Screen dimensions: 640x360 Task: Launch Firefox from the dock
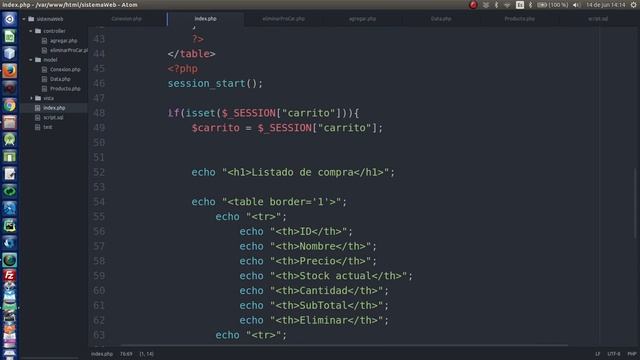(x=9, y=71)
